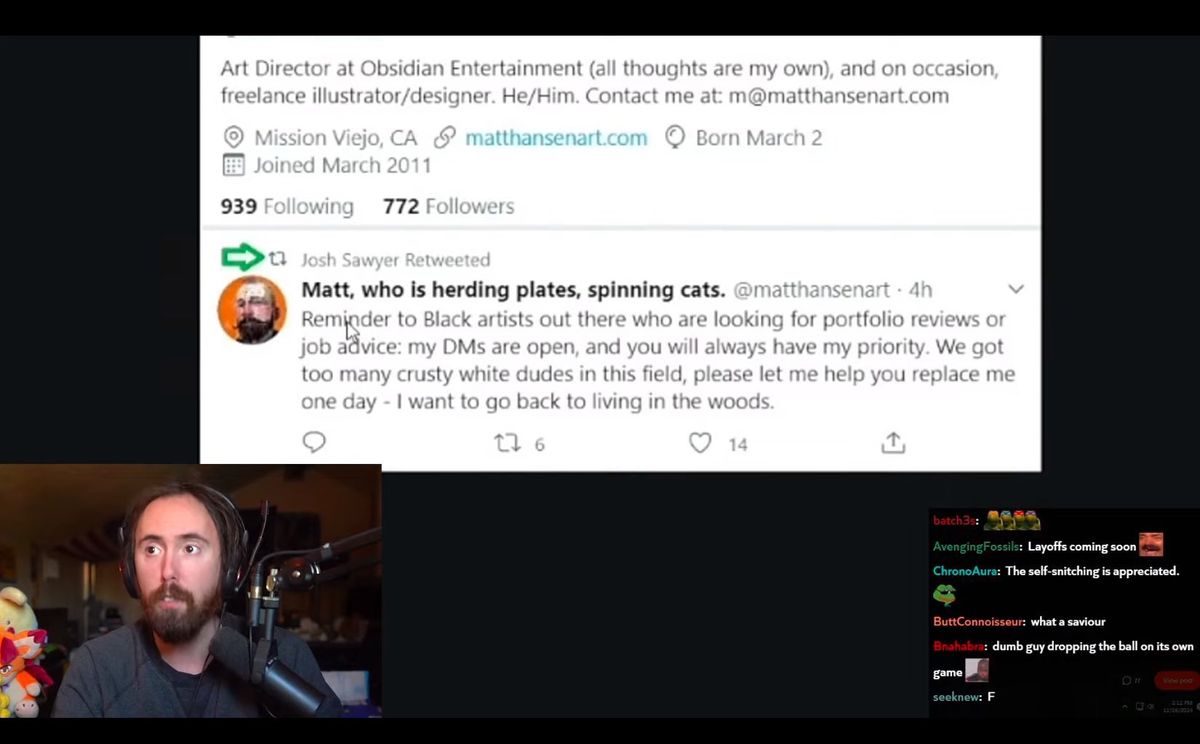Click the "Josh Sawyer Retweeted" label
The image size is (1200, 744).
(x=395, y=260)
